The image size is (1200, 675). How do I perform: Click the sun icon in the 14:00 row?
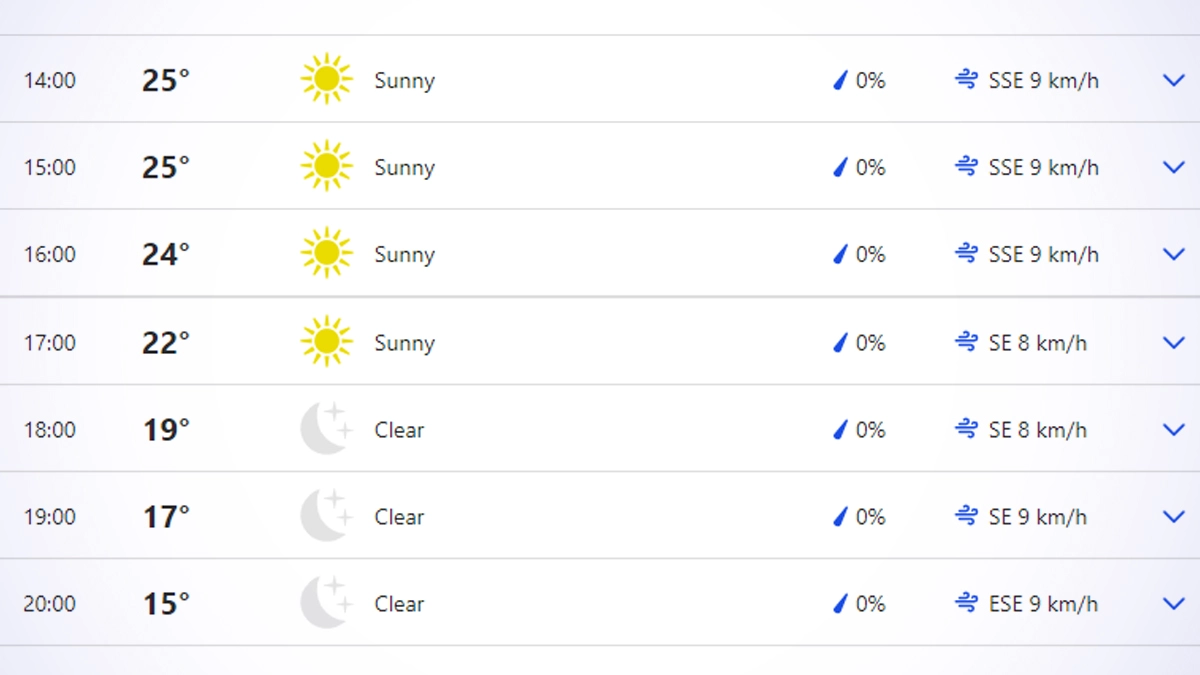[x=326, y=80]
